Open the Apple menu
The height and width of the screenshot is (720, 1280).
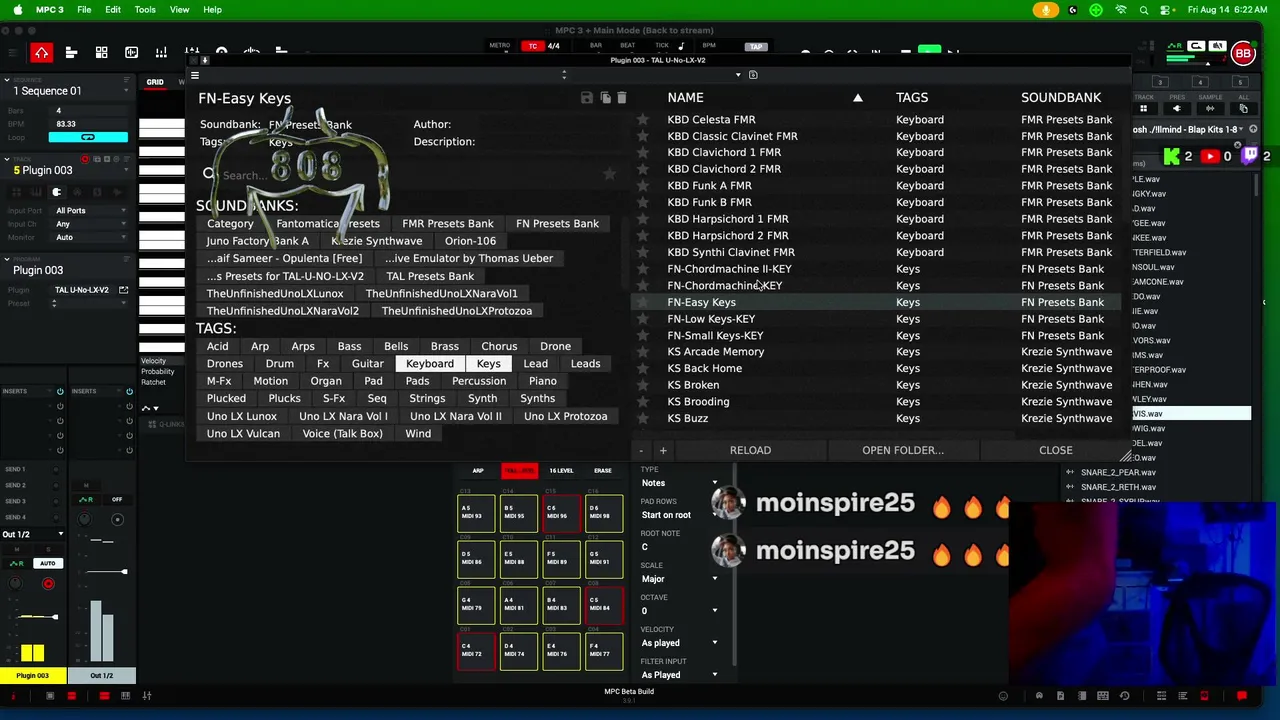(x=17, y=10)
